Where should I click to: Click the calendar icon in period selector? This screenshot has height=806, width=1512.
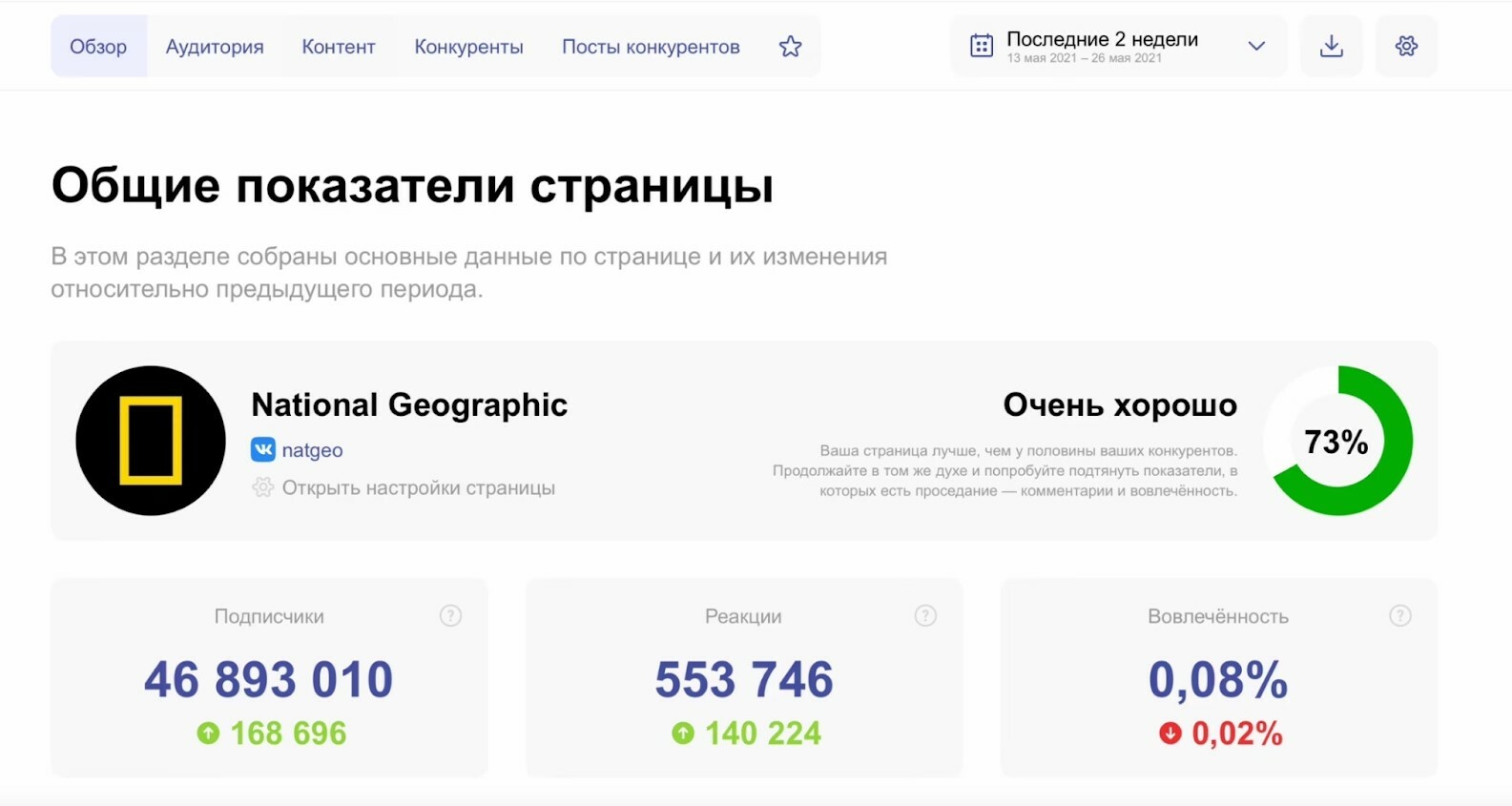point(982,46)
